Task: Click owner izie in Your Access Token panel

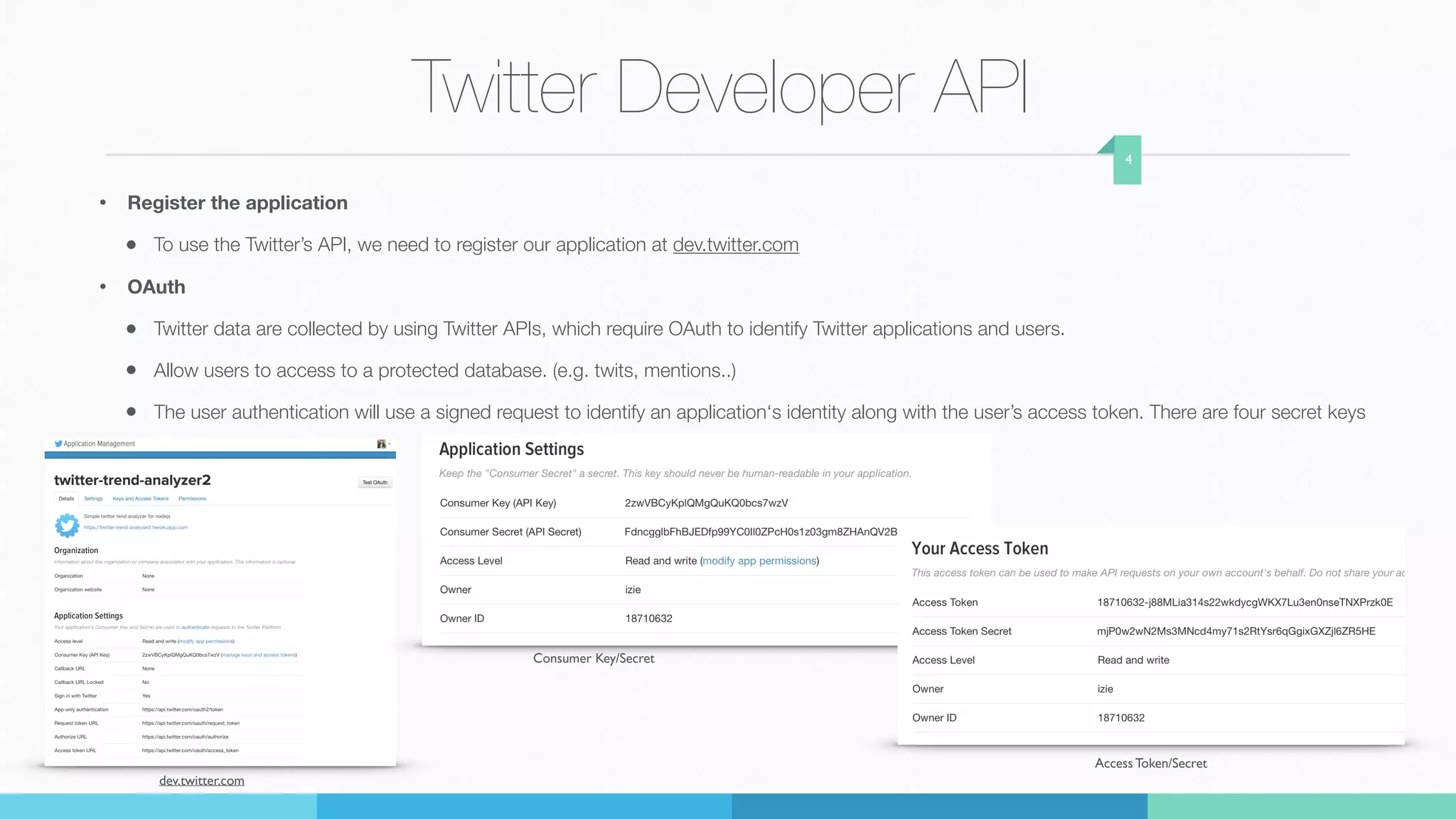Action: pos(1106,689)
